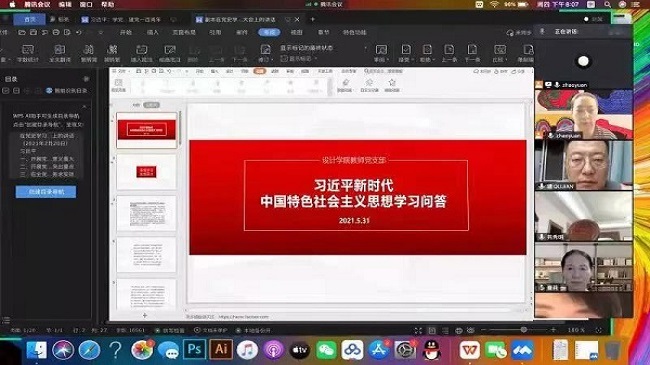Viewport: 650px width, 365px height.
Task: Click the blue 创建目录导航 button
Action: tap(46, 192)
